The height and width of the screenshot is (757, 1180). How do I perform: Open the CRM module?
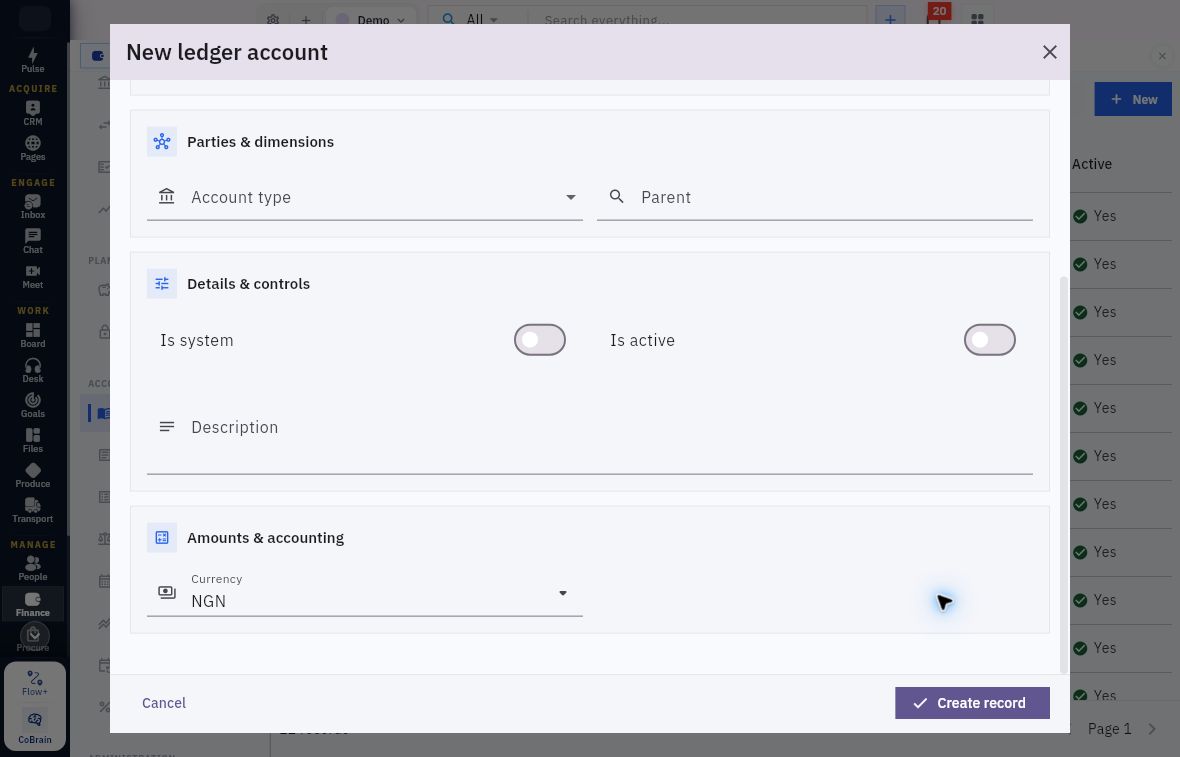32,113
